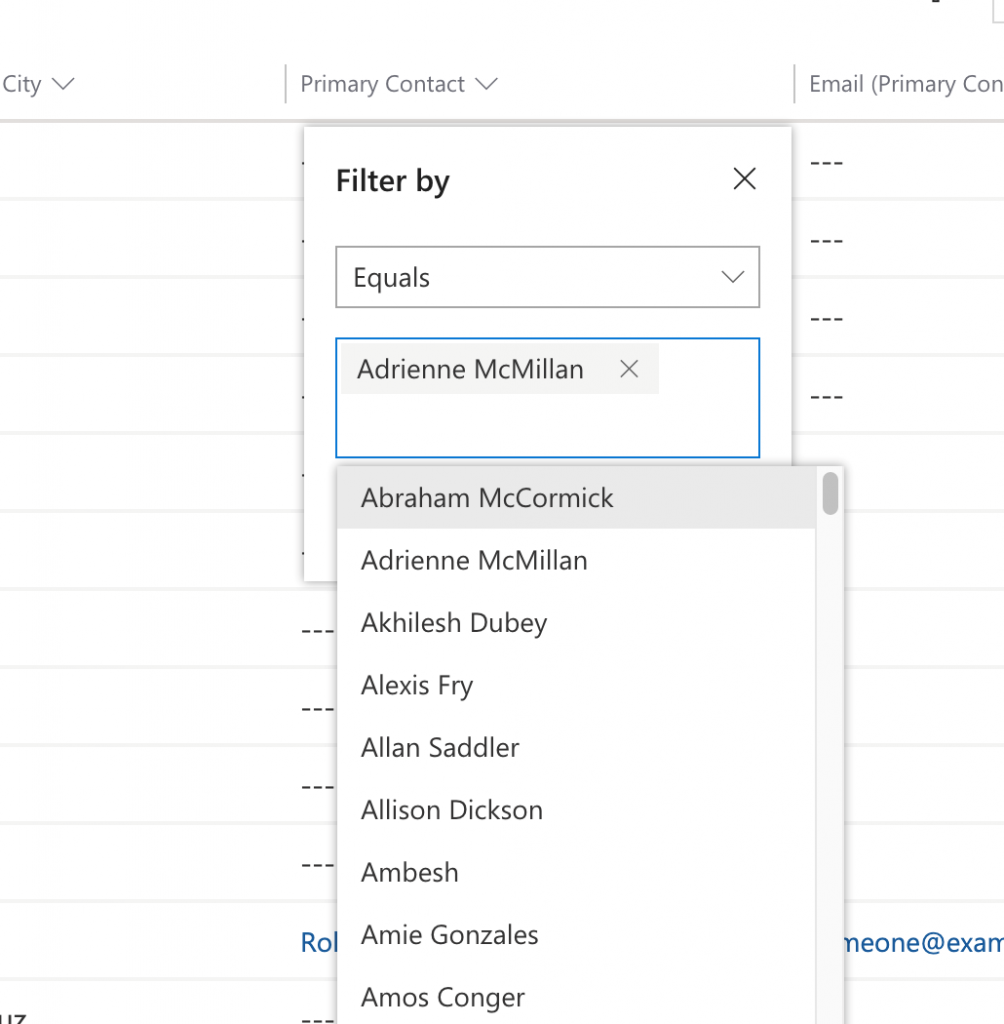The height and width of the screenshot is (1024, 1004).
Task: Pick Alexis Fry from the contact list
Action: pos(416,685)
